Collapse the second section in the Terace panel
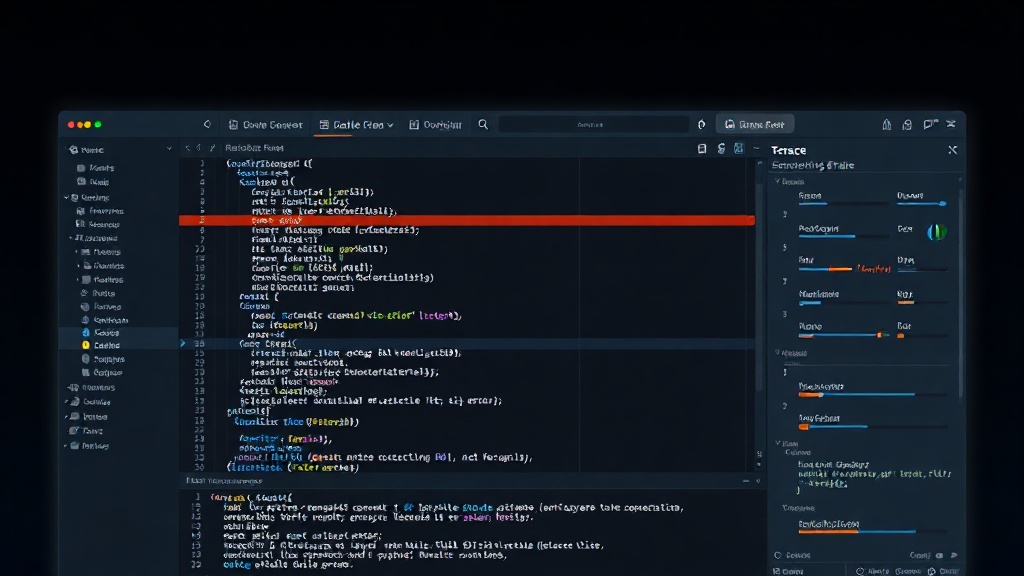Image resolution: width=1024 pixels, height=576 pixels. [777, 353]
